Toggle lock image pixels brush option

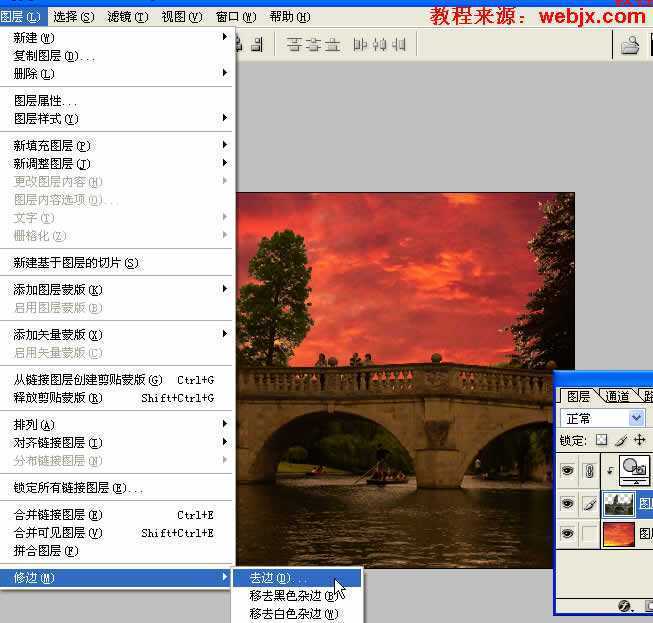click(x=621, y=440)
